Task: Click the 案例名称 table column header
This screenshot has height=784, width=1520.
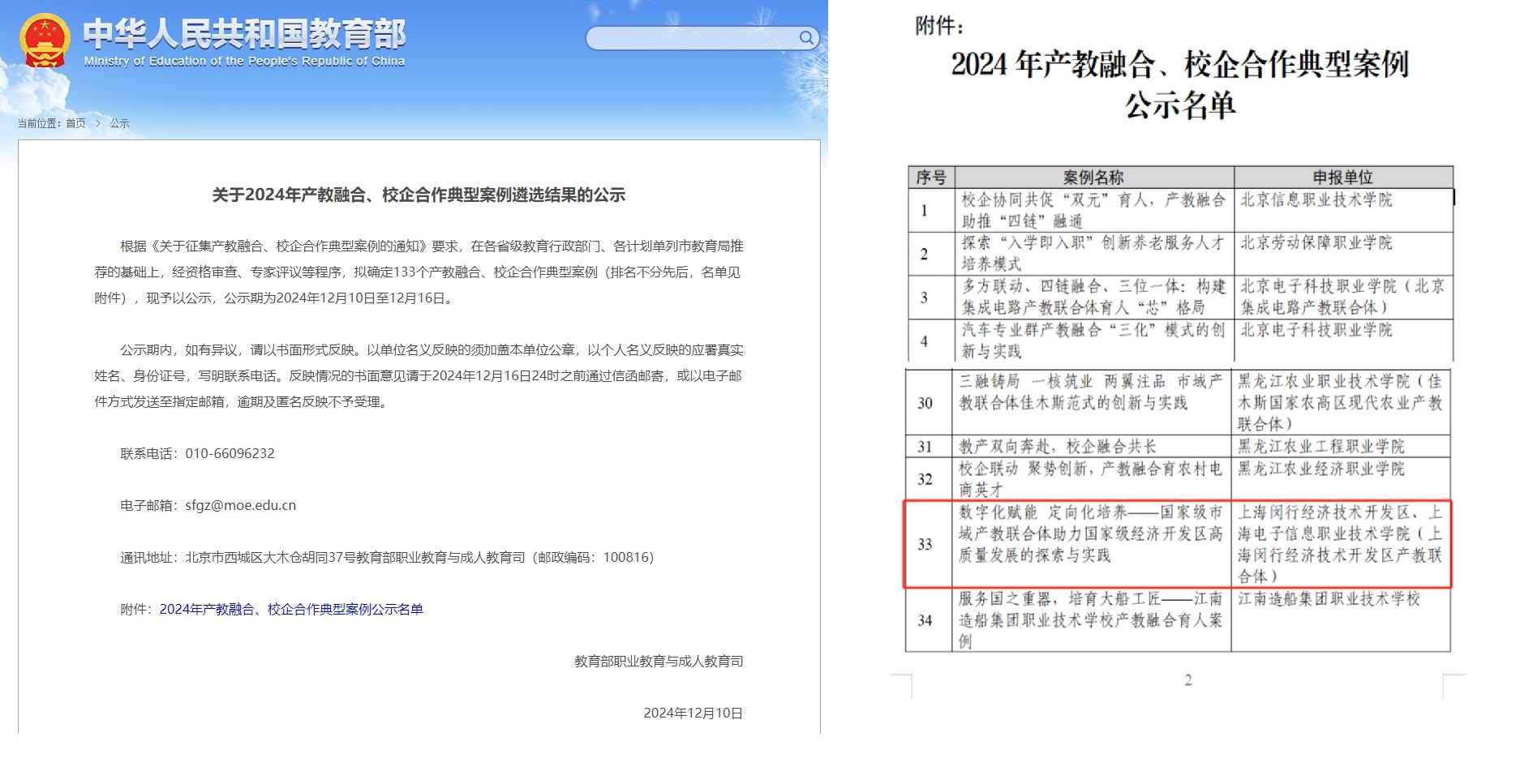Action: [x=1093, y=178]
